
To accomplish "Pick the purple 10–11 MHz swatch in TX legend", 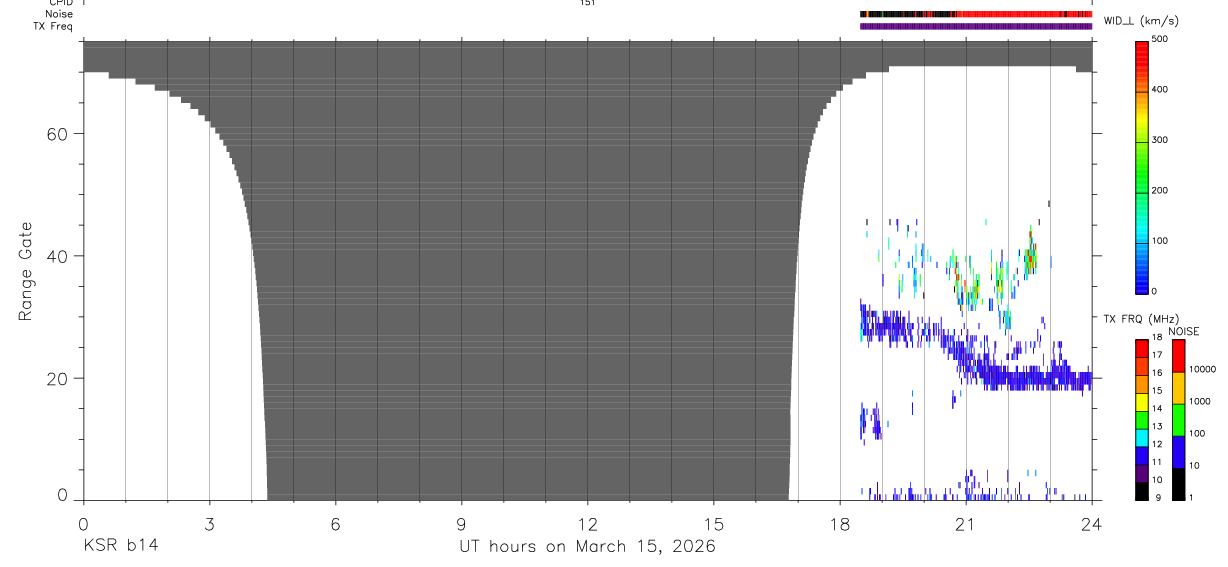I will pyautogui.click(x=1143, y=472).
